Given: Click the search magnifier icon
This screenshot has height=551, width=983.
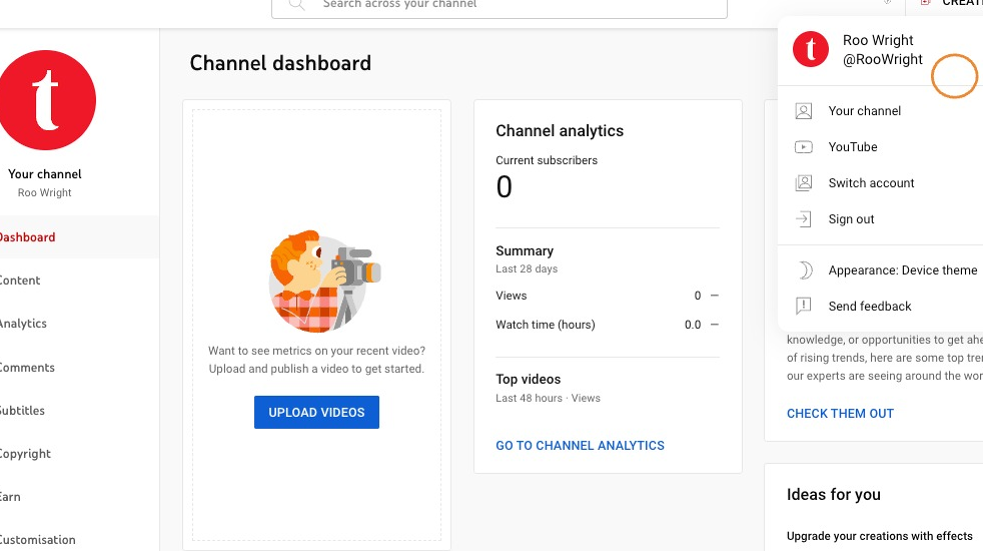Looking at the screenshot, I should click(297, 5).
